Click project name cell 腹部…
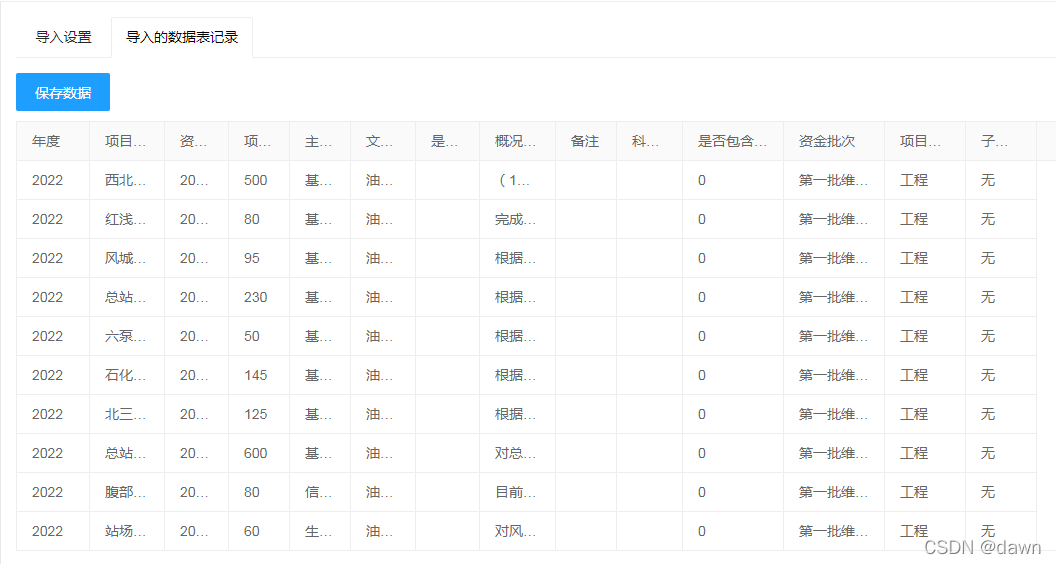 click(x=125, y=493)
